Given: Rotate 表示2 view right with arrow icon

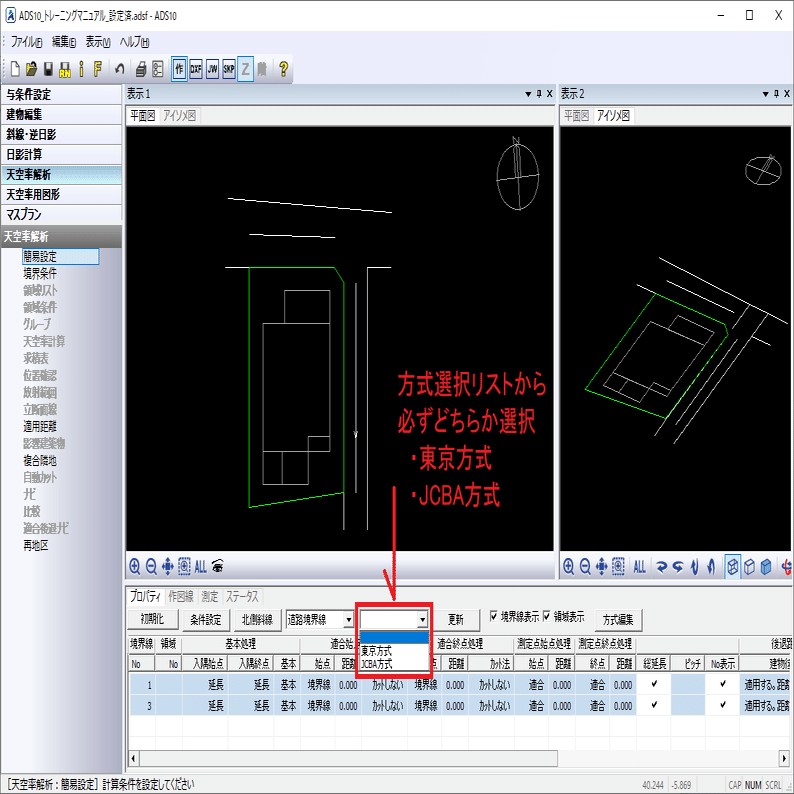Looking at the screenshot, I should click(661, 567).
